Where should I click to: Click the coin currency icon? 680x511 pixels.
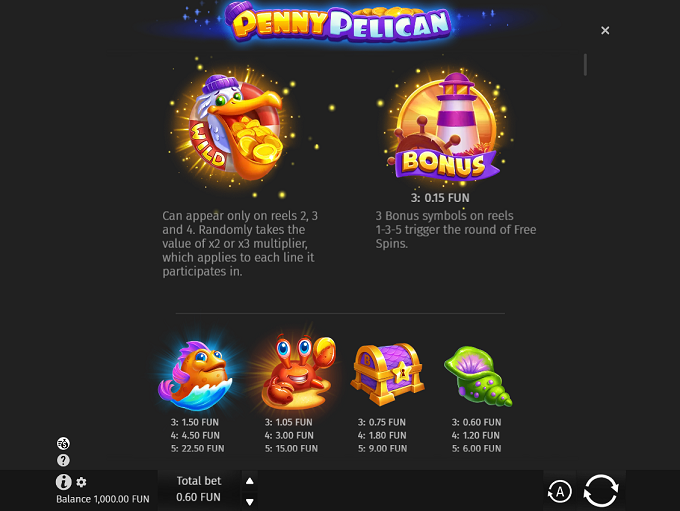[x=63, y=443]
